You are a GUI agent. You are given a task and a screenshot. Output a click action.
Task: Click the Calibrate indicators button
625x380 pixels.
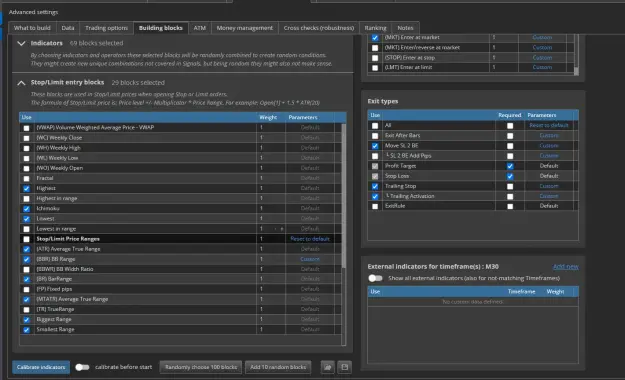tap(41, 367)
